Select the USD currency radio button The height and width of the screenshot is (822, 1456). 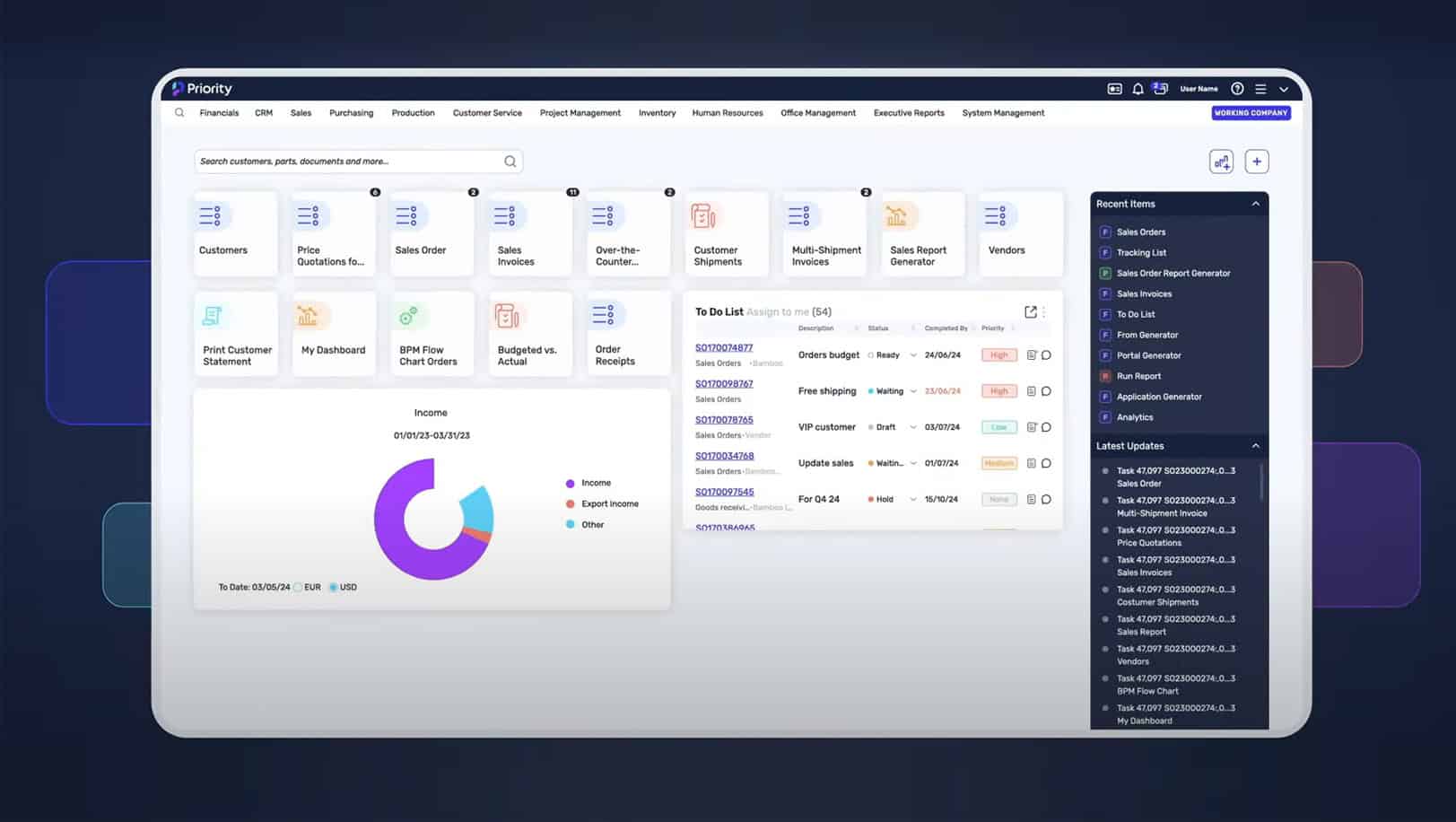333,587
